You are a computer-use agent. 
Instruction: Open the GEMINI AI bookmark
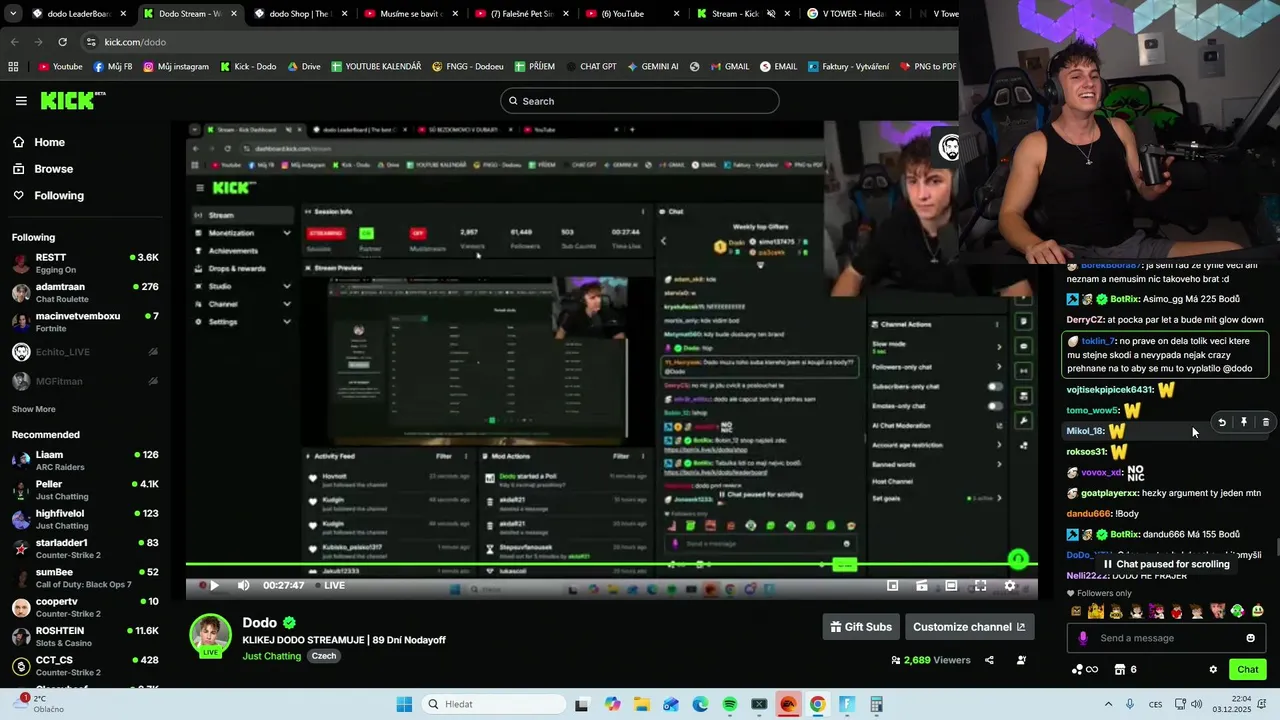click(x=652, y=66)
